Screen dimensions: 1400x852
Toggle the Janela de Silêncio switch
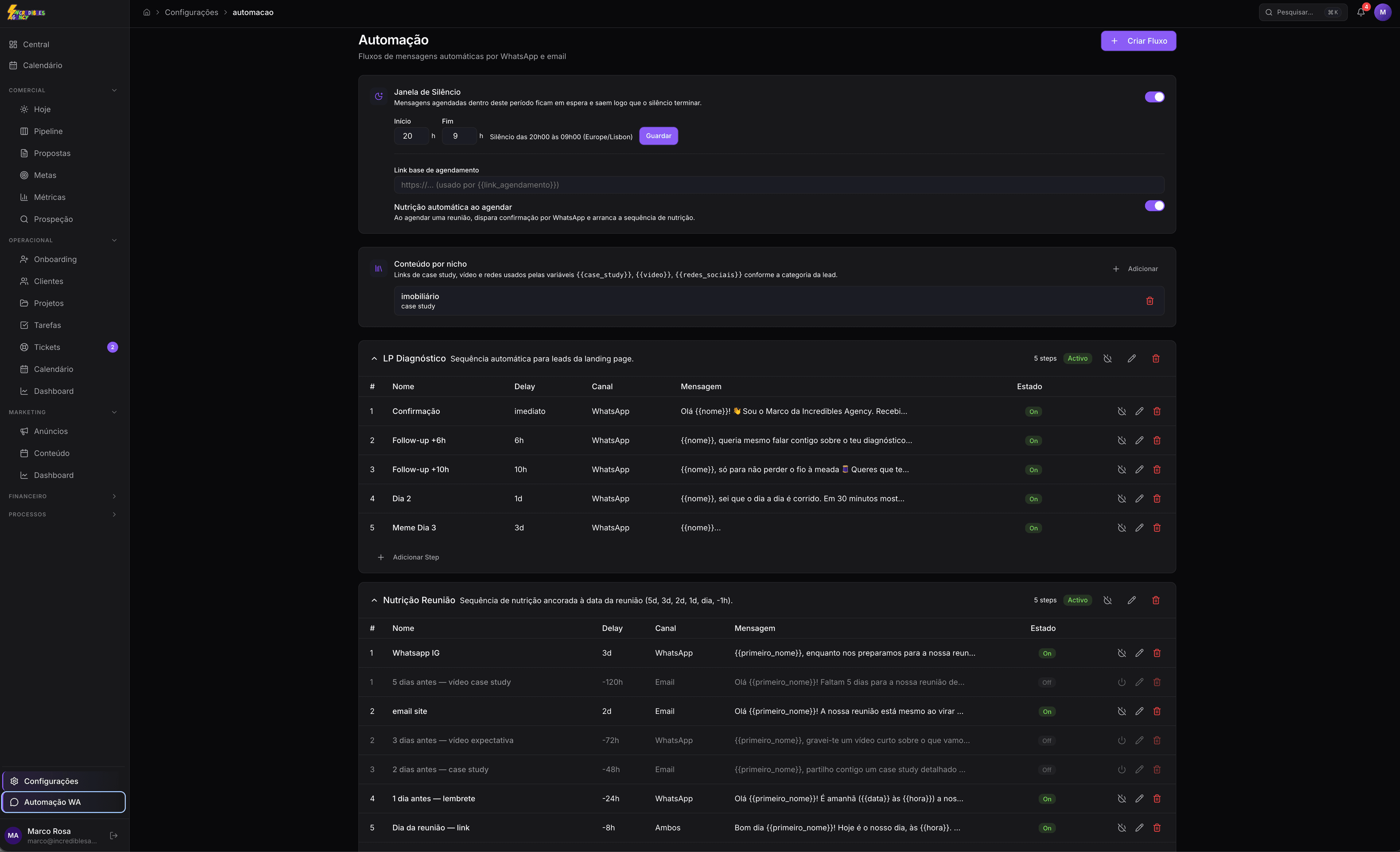(x=1154, y=97)
